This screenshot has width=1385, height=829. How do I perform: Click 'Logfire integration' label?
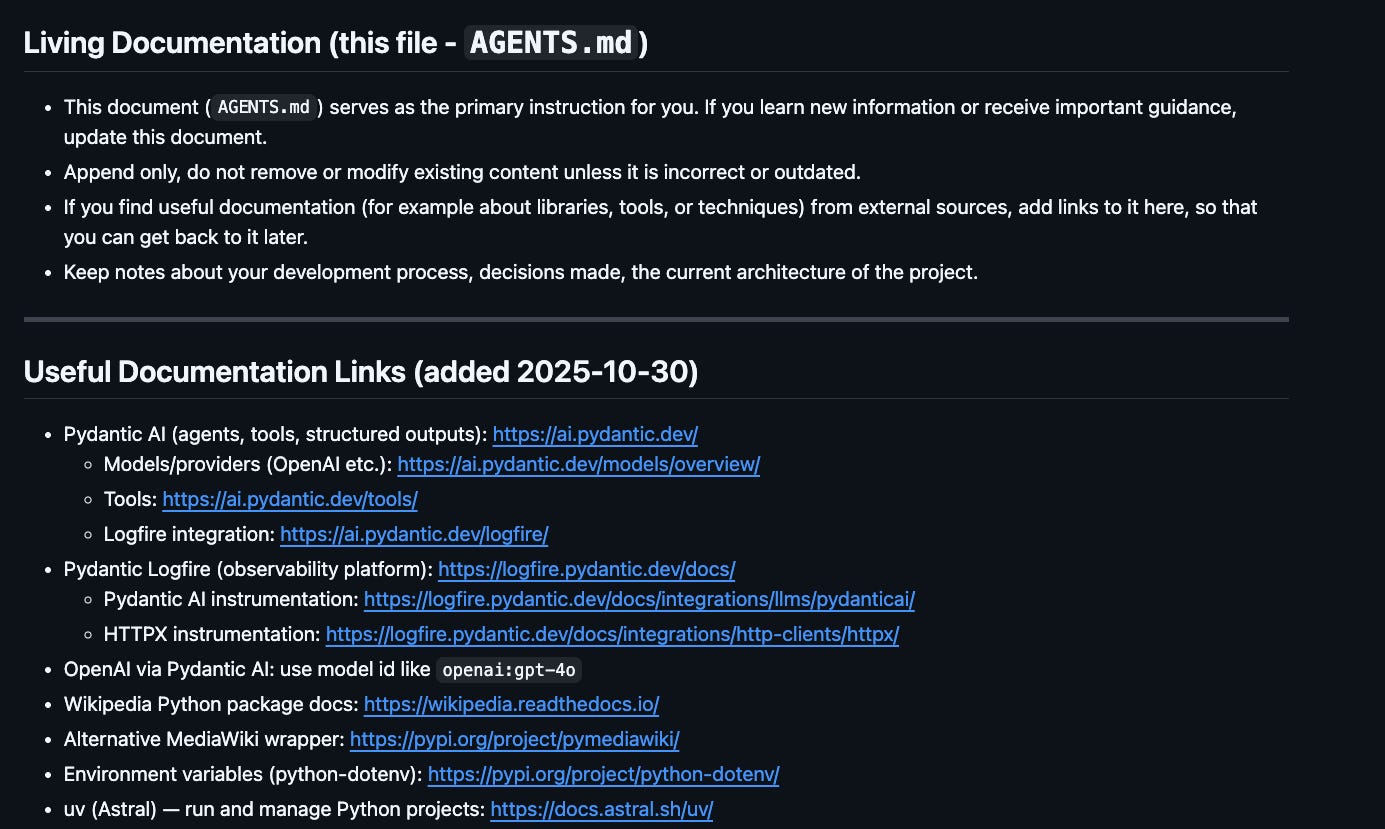point(190,534)
